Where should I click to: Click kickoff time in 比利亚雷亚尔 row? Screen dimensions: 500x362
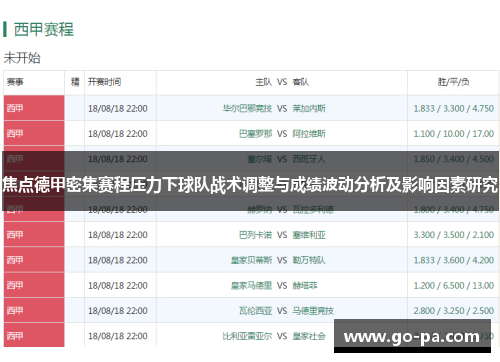coord(118,336)
